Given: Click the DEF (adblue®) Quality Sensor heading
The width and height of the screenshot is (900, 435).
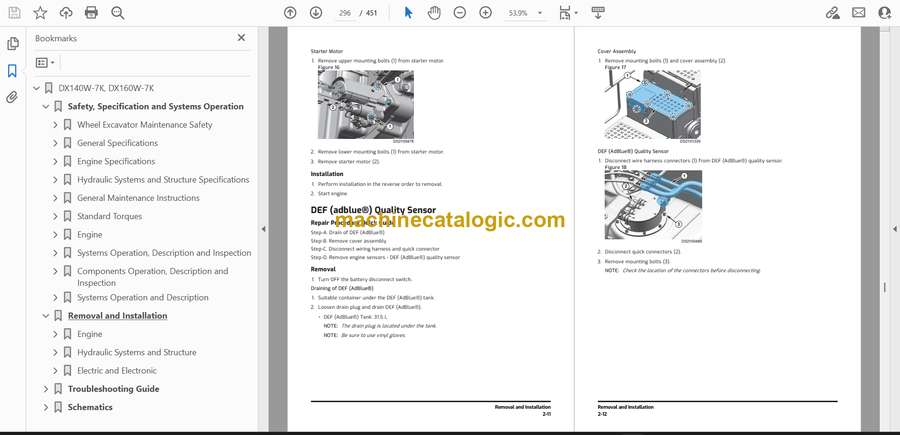Looking at the screenshot, I should point(373,210).
